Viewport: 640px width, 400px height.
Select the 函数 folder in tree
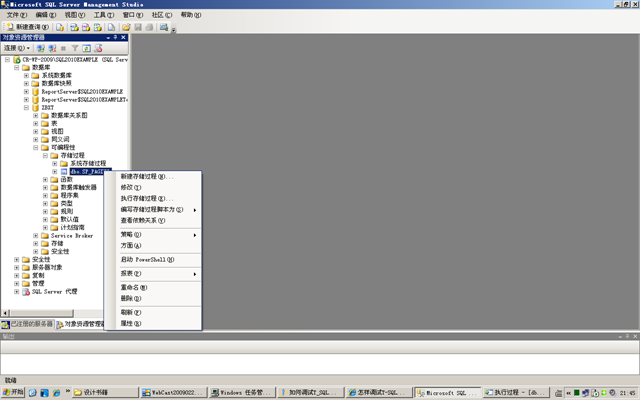67,180
